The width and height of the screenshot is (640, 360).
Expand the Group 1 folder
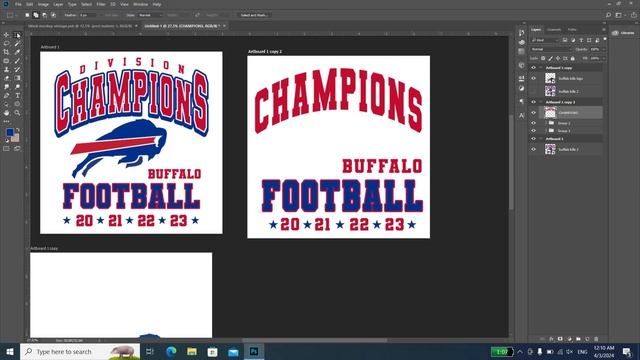(546, 131)
